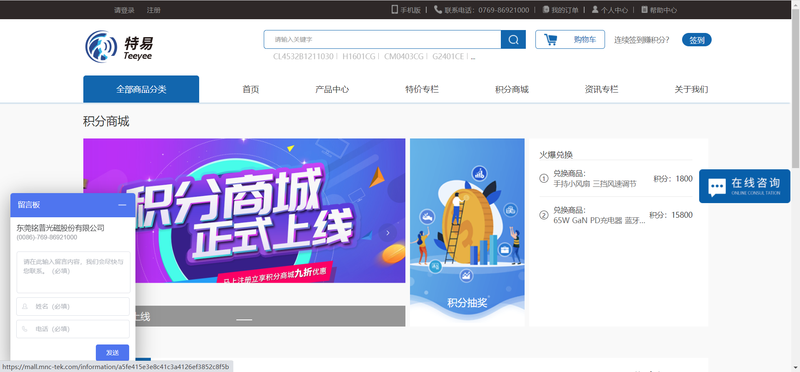Click suggested keyword H1601CG
This screenshot has width=800, height=372.
coord(358,56)
